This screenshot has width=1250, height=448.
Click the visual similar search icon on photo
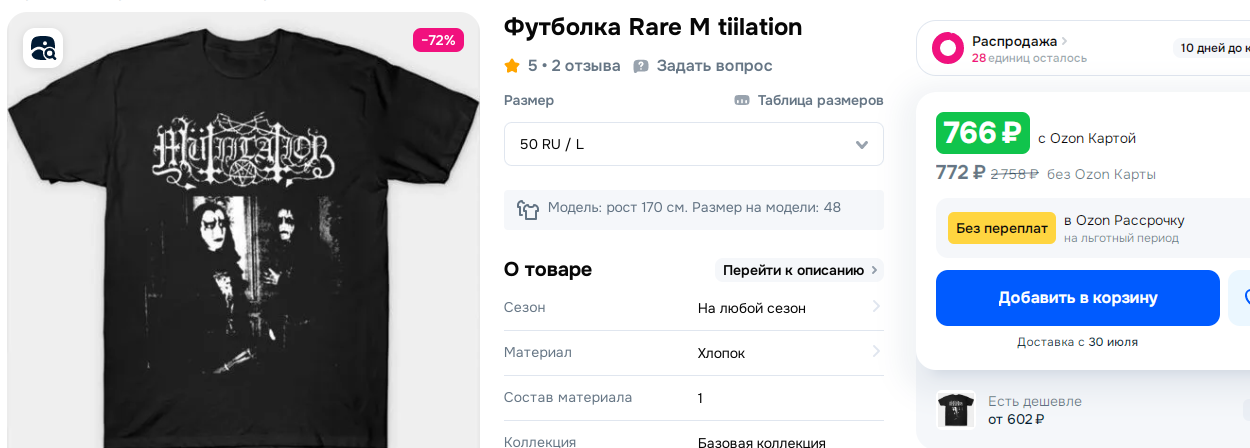pyautogui.click(x=45, y=48)
